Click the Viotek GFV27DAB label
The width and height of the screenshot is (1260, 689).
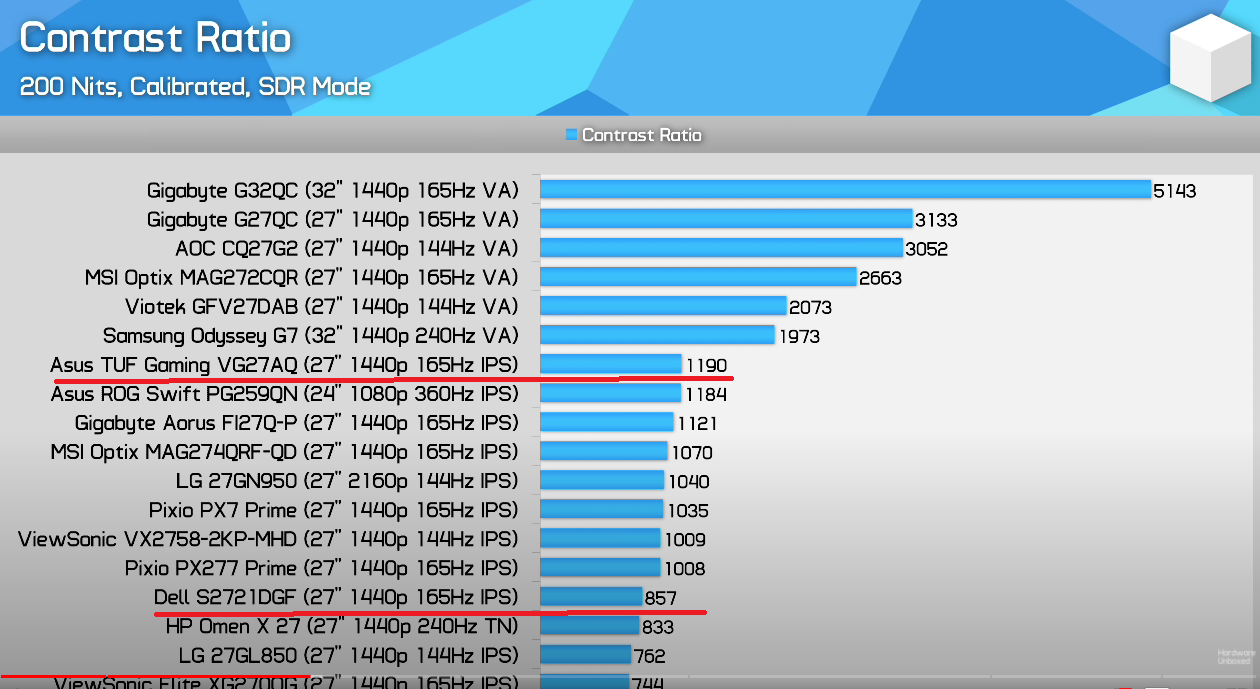tap(322, 306)
